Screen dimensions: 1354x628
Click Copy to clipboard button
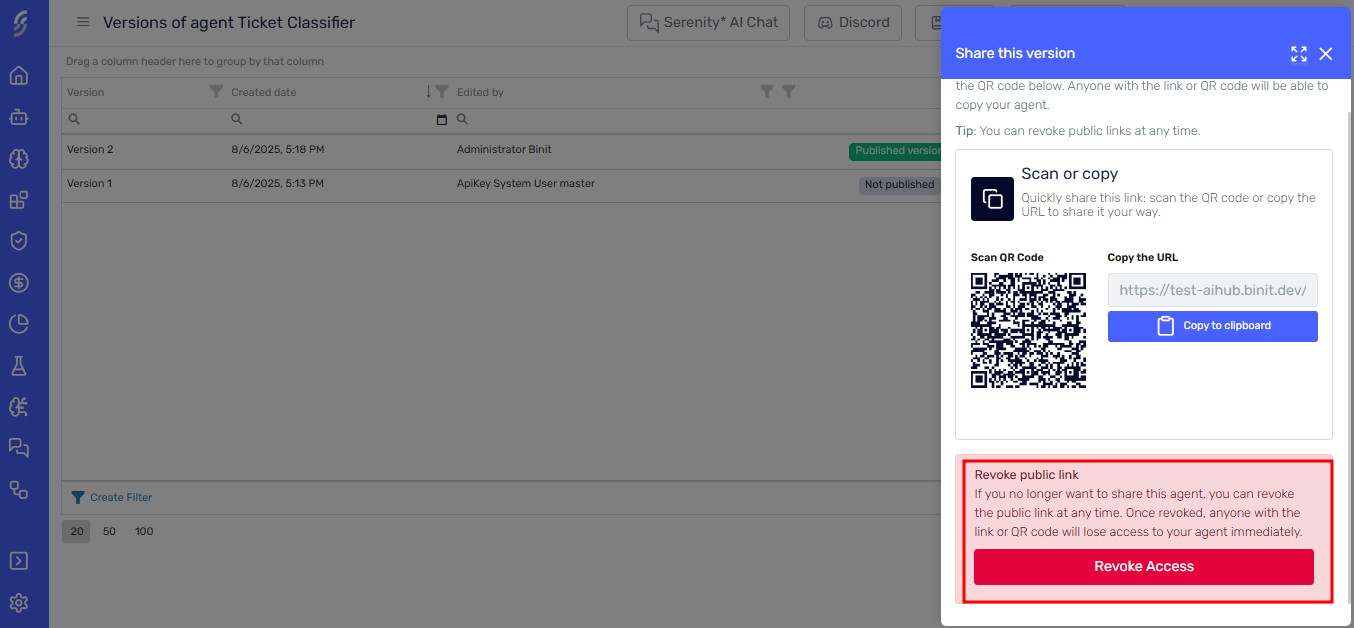(x=1213, y=326)
